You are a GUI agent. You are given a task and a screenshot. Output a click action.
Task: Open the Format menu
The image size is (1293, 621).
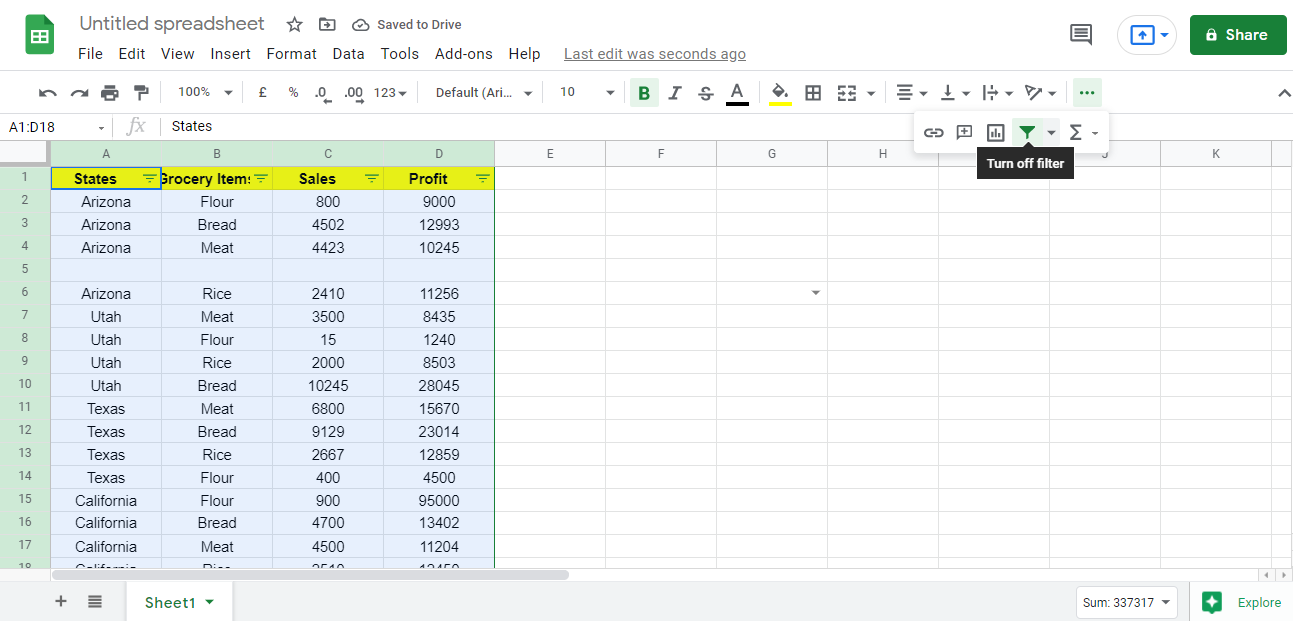(x=292, y=54)
